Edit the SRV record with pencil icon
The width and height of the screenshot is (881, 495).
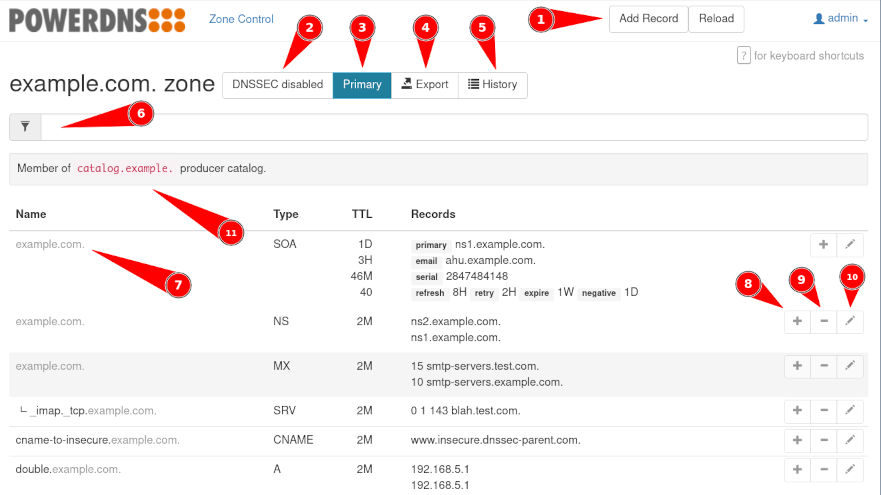(850, 410)
